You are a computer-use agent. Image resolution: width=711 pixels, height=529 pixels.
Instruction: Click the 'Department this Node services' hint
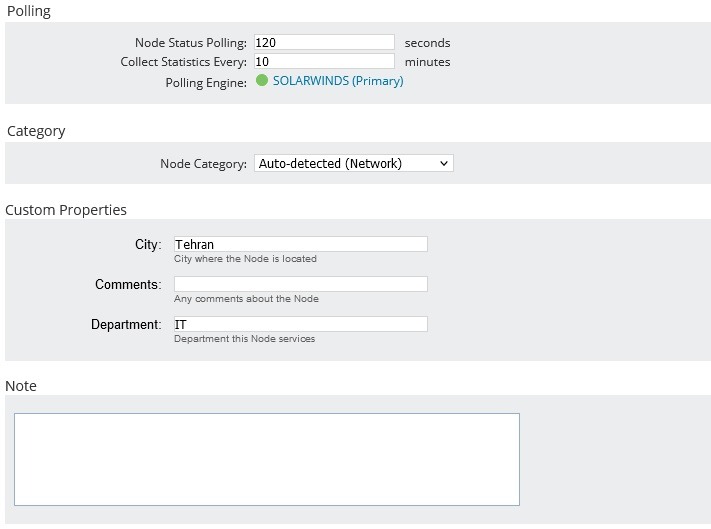(x=244, y=339)
